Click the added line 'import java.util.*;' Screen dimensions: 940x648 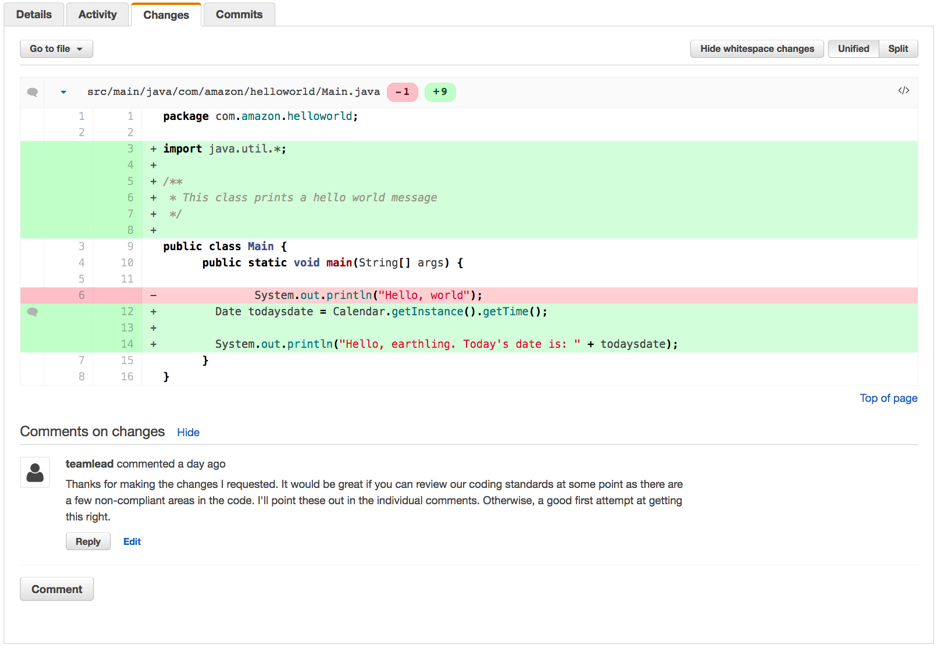click(x=469, y=149)
